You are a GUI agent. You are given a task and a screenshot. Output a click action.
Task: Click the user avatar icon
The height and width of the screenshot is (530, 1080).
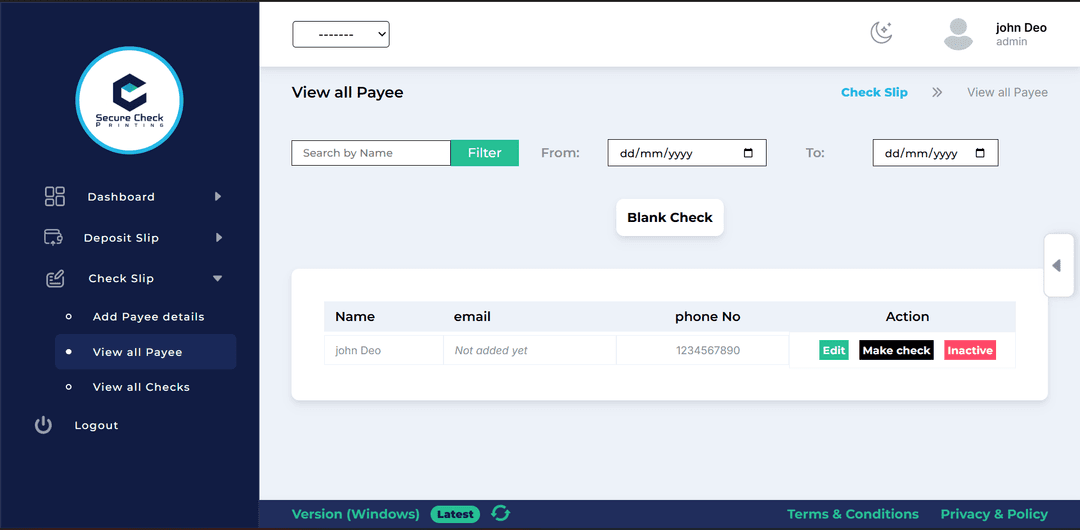click(x=958, y=34)
